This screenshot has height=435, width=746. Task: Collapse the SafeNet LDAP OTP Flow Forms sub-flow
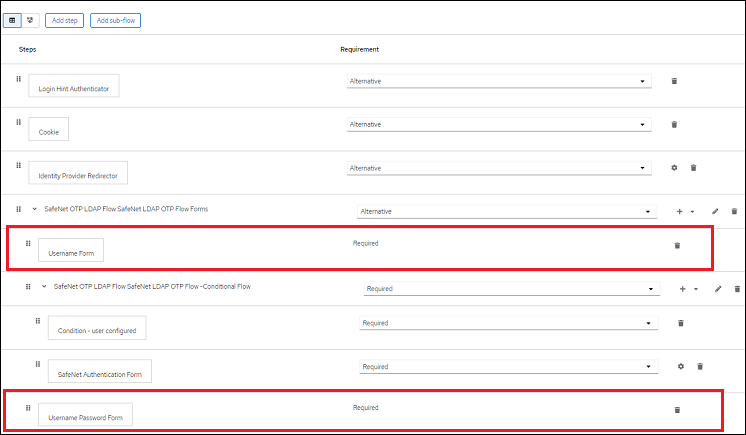[35, 210]
